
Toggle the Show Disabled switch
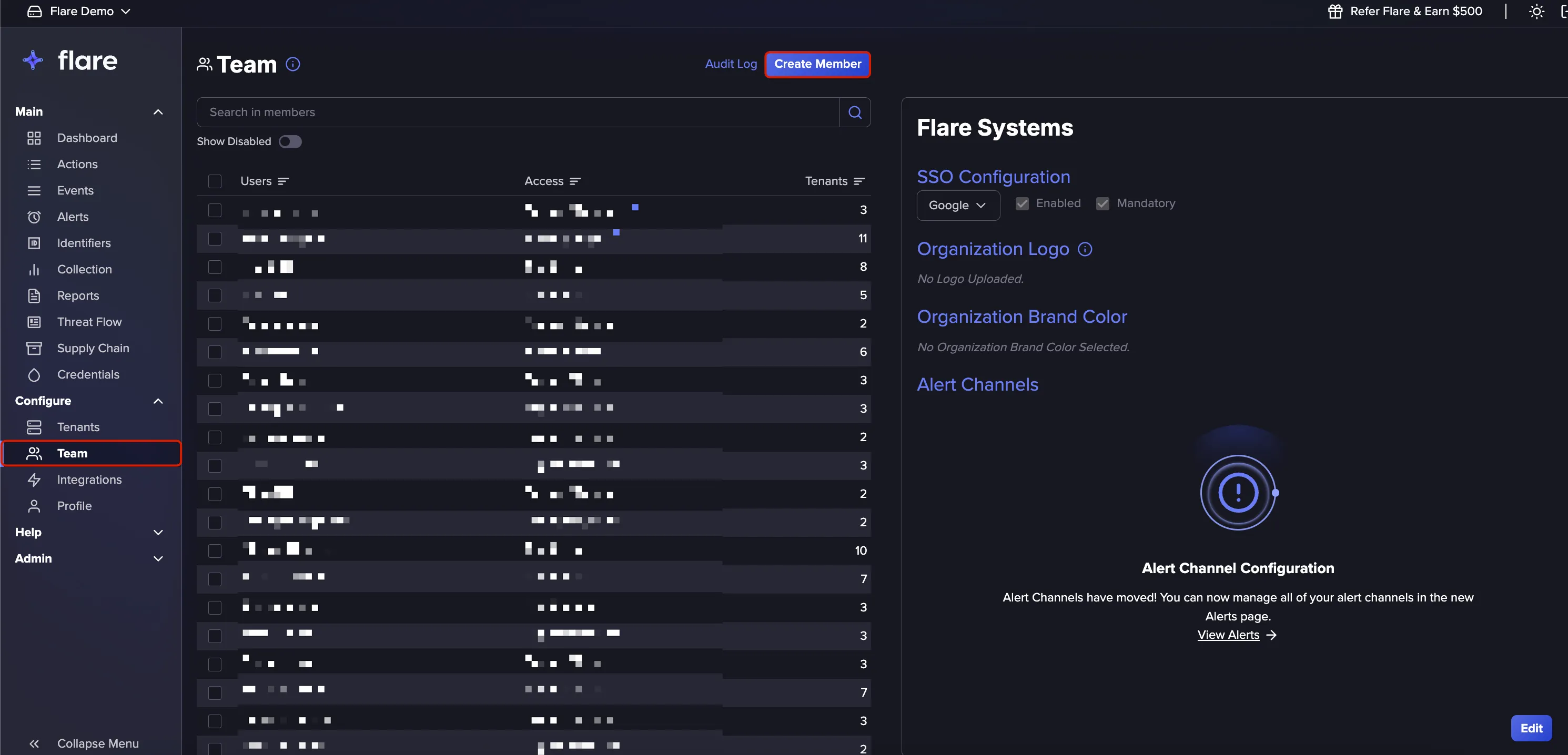pos(290,141)
